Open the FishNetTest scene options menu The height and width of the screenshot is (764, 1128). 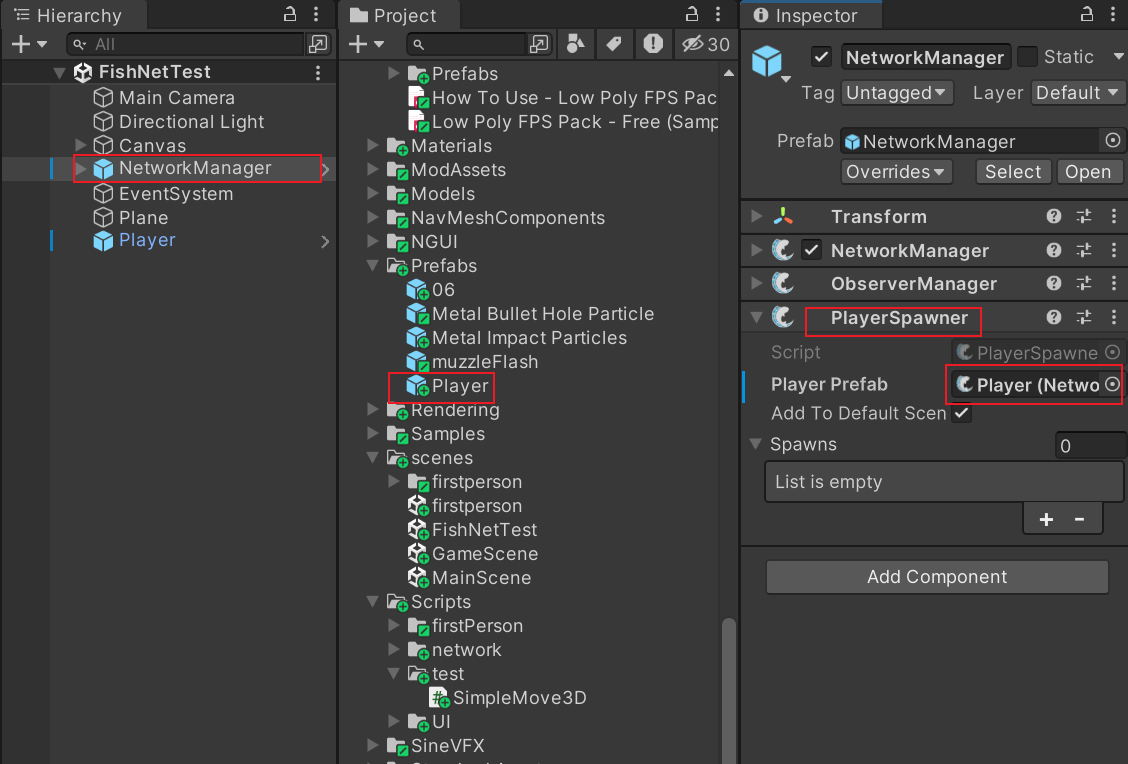click(x=318, y=73)
